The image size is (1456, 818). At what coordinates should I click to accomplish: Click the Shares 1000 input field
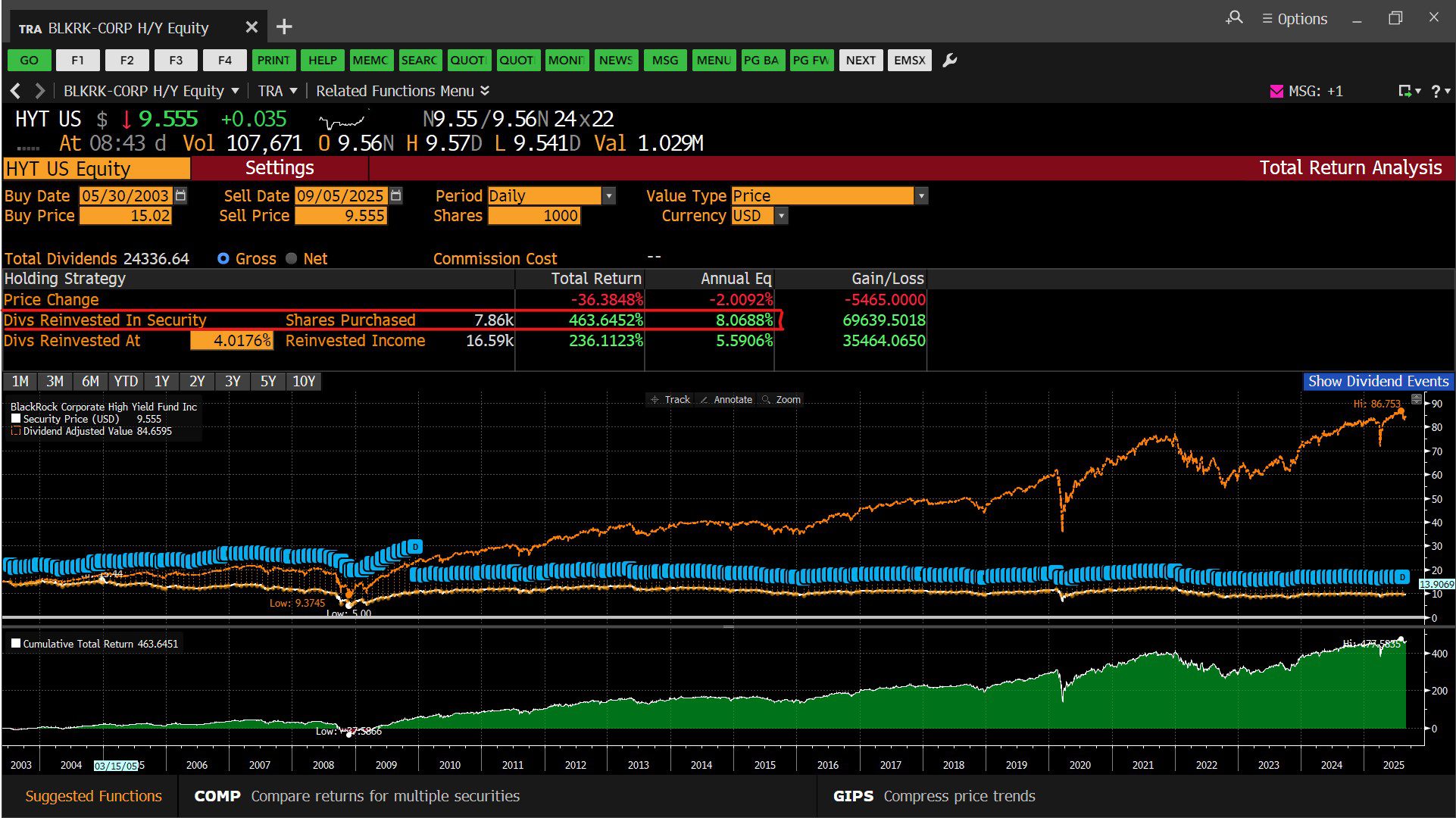[x=534, y=216]
